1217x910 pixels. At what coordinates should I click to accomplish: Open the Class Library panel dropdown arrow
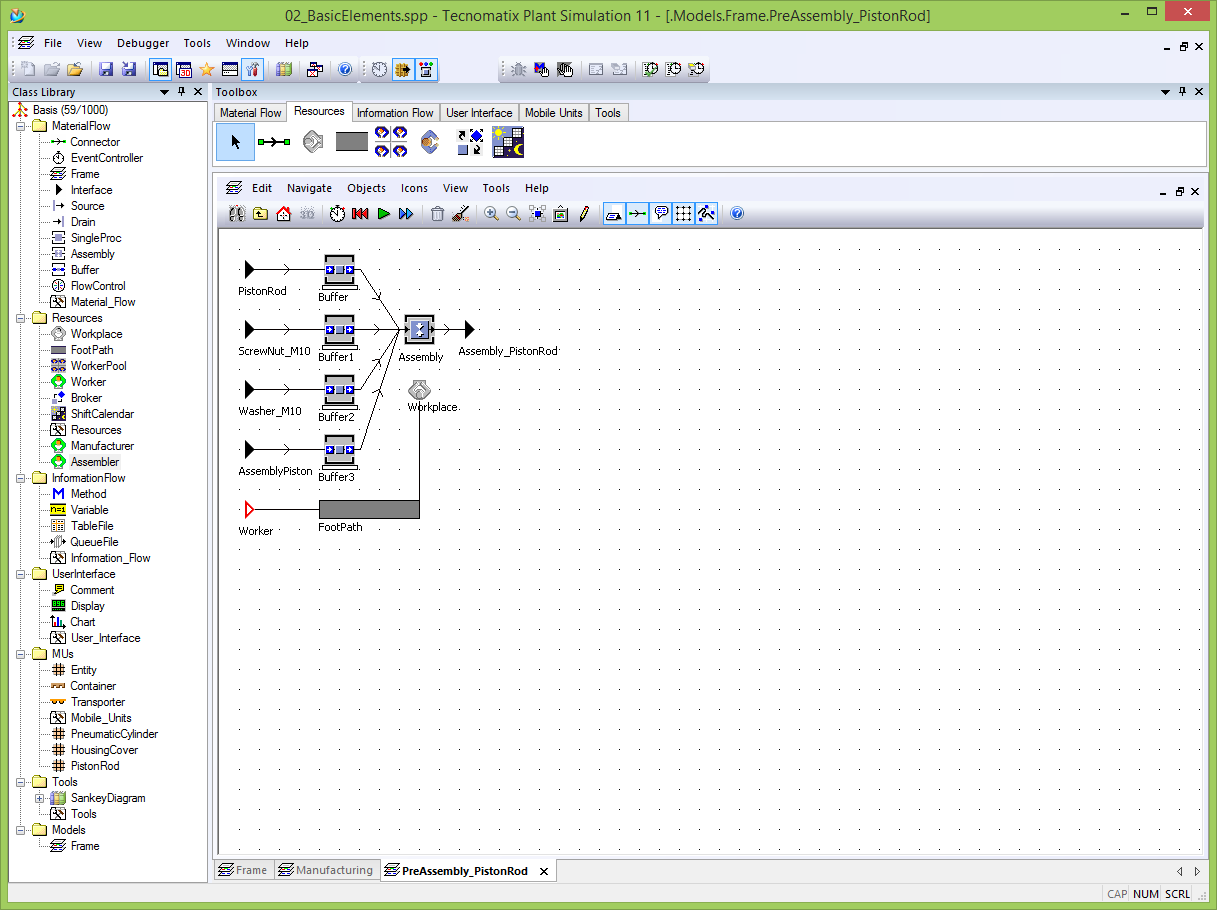[165, 92]
